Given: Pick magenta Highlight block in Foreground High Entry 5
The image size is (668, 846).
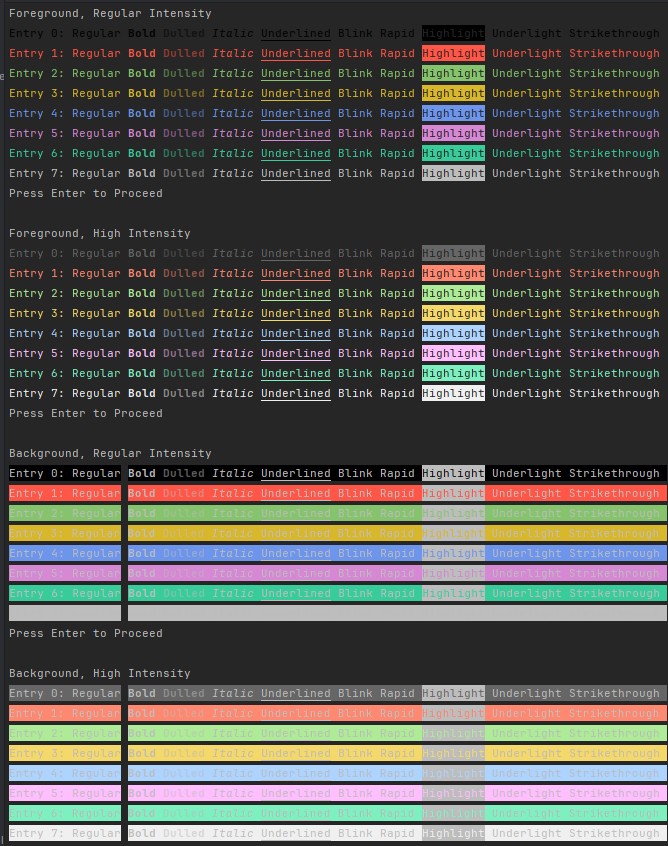Looking at the screenshot, I should 453,354.
